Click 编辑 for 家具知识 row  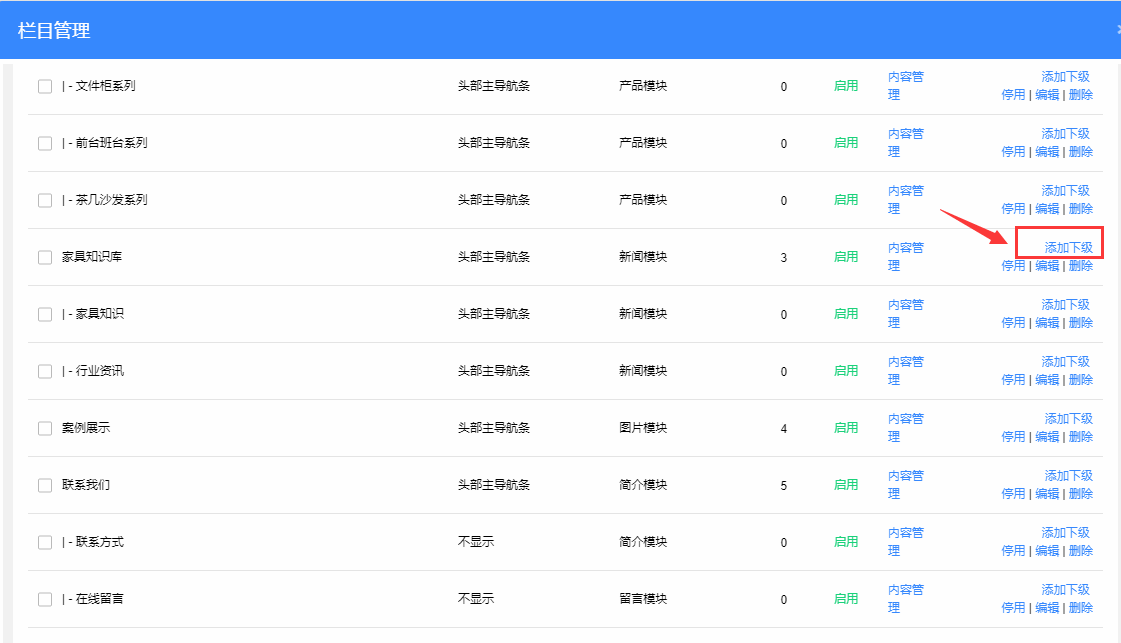click(1047, 323)
